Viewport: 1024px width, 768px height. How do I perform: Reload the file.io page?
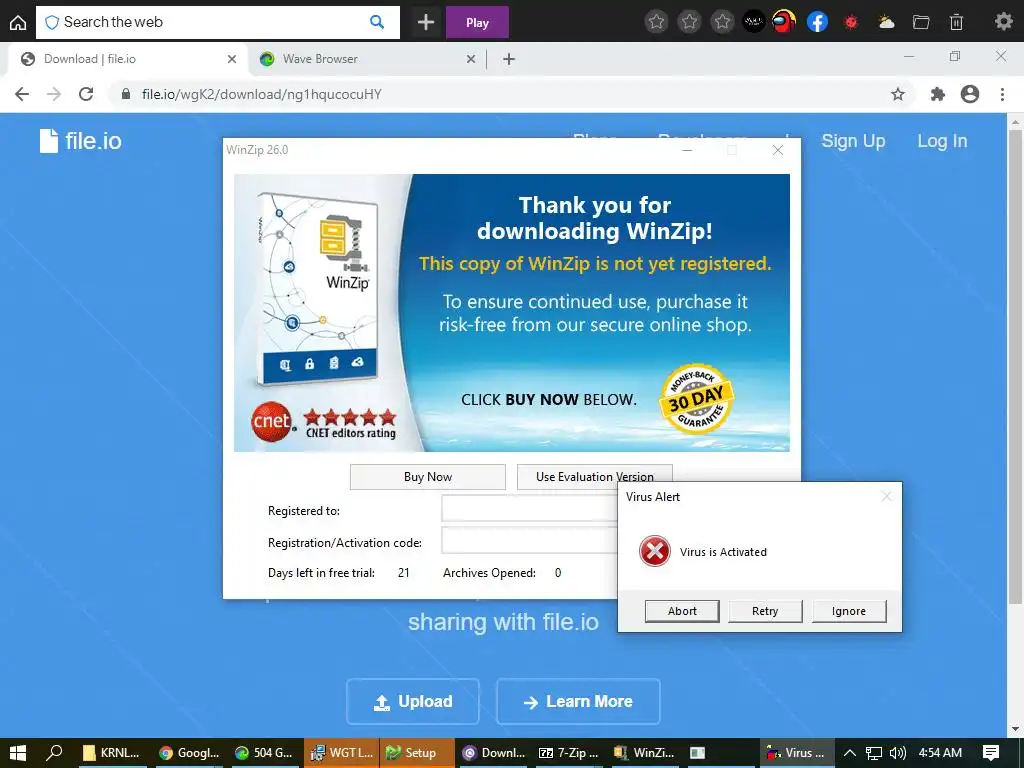click(86, 94)
